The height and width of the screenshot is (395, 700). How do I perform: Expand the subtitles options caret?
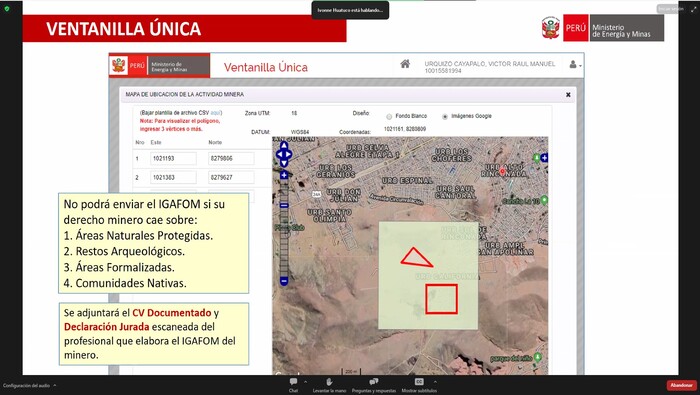[435, 382]
